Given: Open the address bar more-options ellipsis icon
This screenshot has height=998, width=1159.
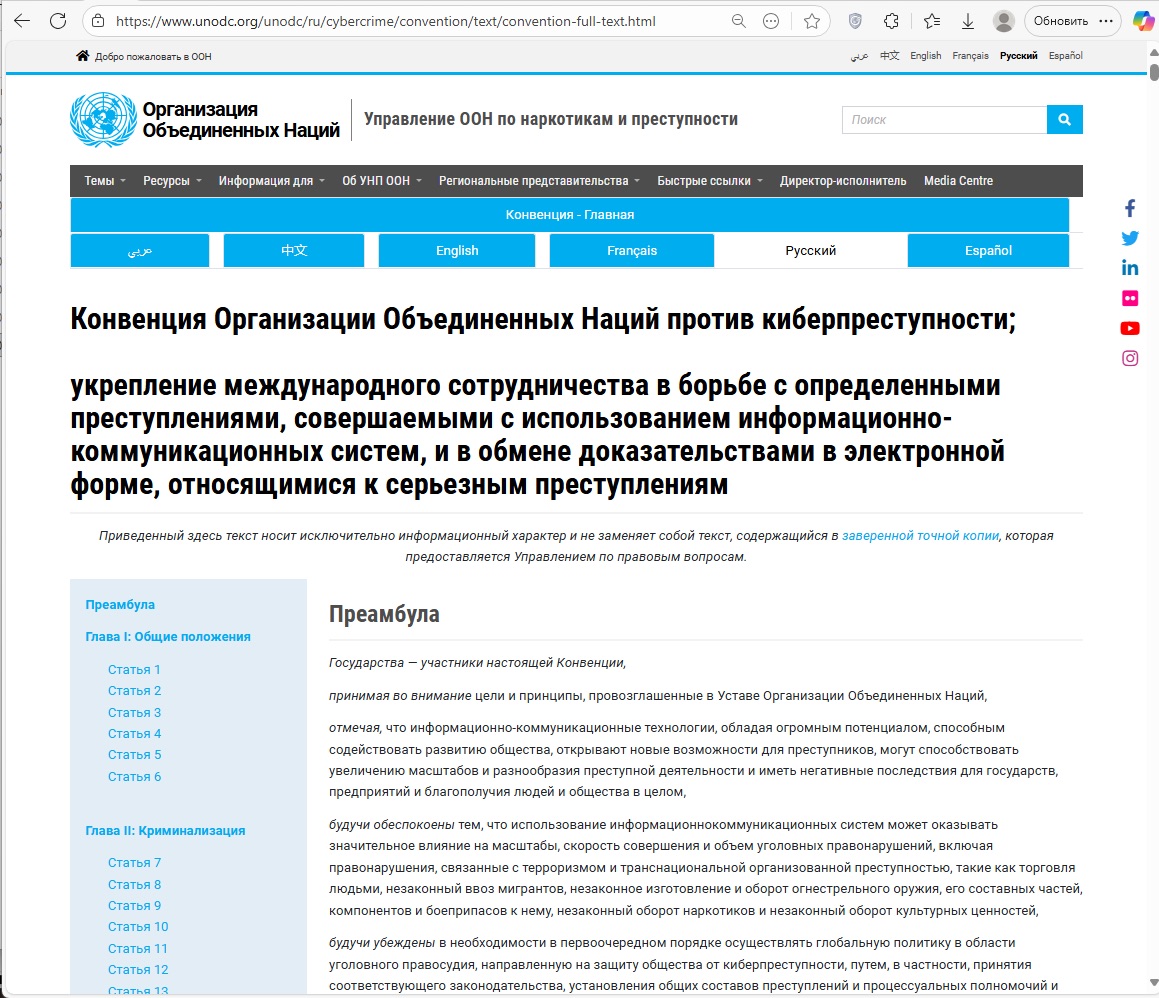Looking at the screenshot, I should pyautogui.click(x=771, y=21).
